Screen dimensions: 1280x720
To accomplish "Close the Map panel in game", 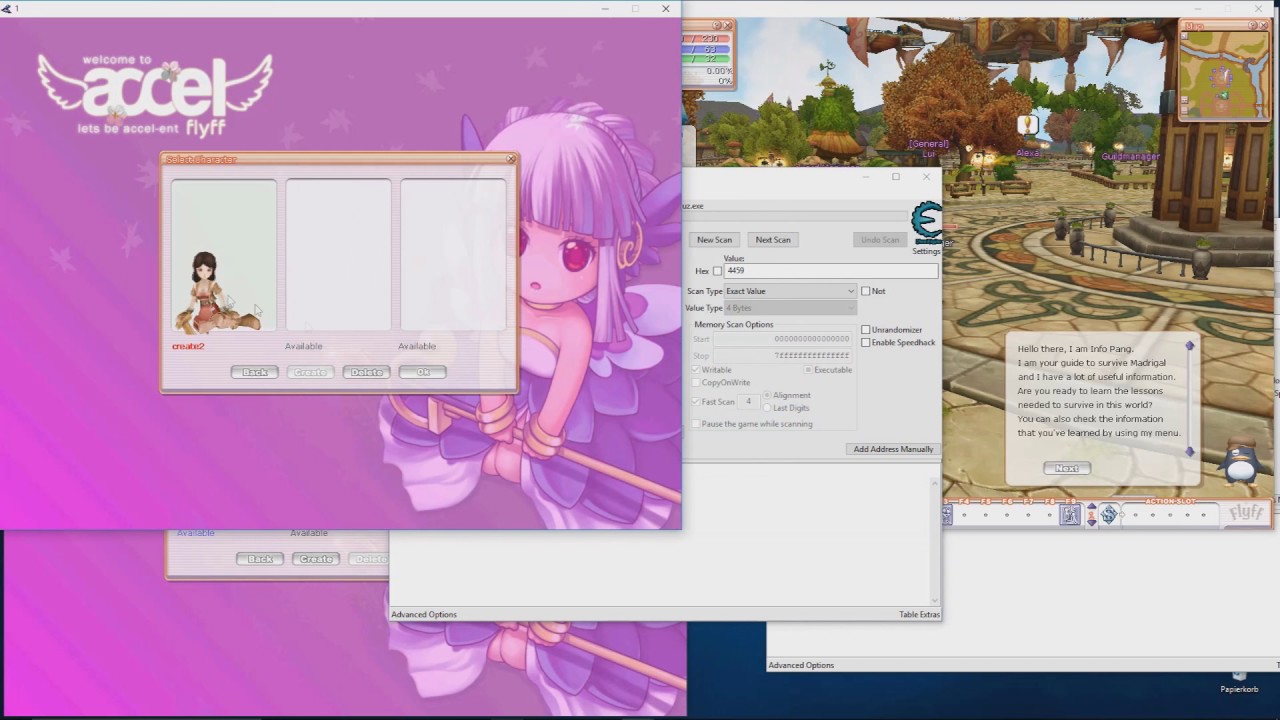I will 1263,26.
